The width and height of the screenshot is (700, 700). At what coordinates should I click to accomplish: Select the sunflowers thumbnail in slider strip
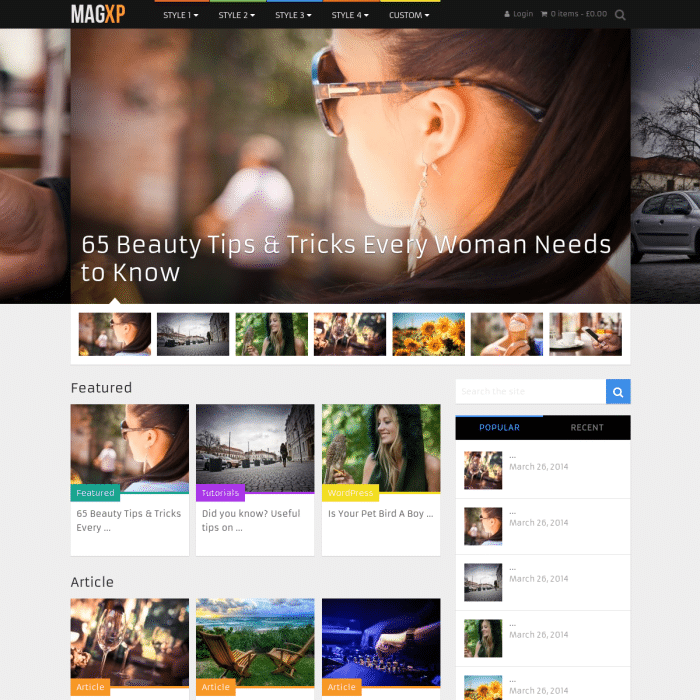coord(428,334)
